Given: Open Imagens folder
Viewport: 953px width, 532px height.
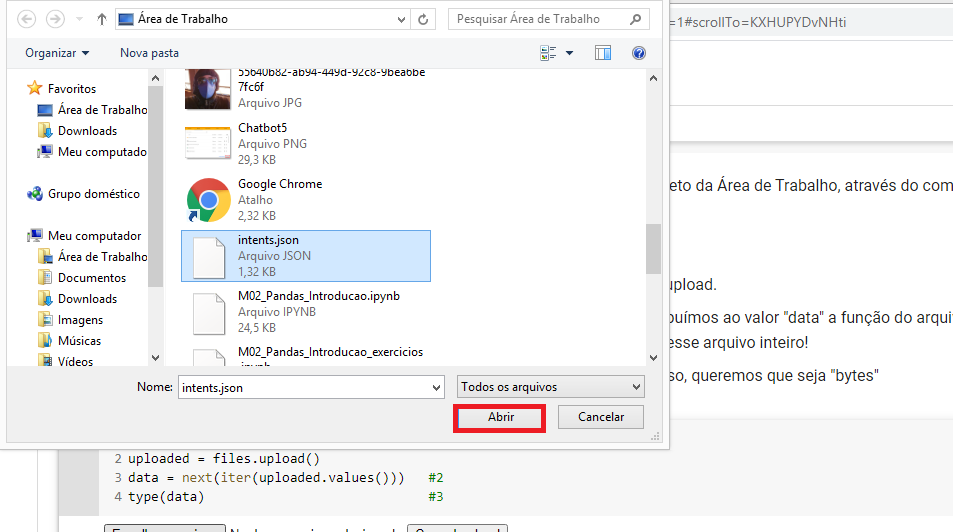Looking at the screenshot, I should click(71, 320).
